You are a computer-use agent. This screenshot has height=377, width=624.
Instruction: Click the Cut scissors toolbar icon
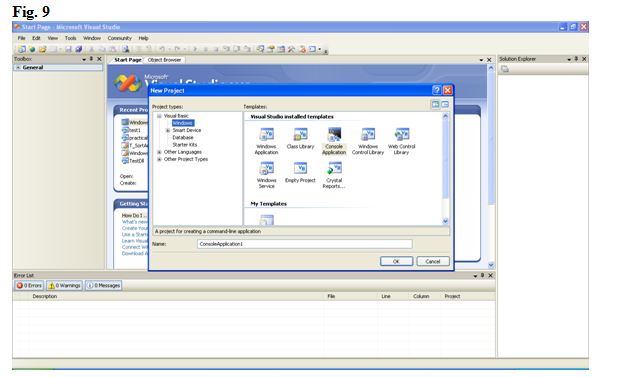92,49
